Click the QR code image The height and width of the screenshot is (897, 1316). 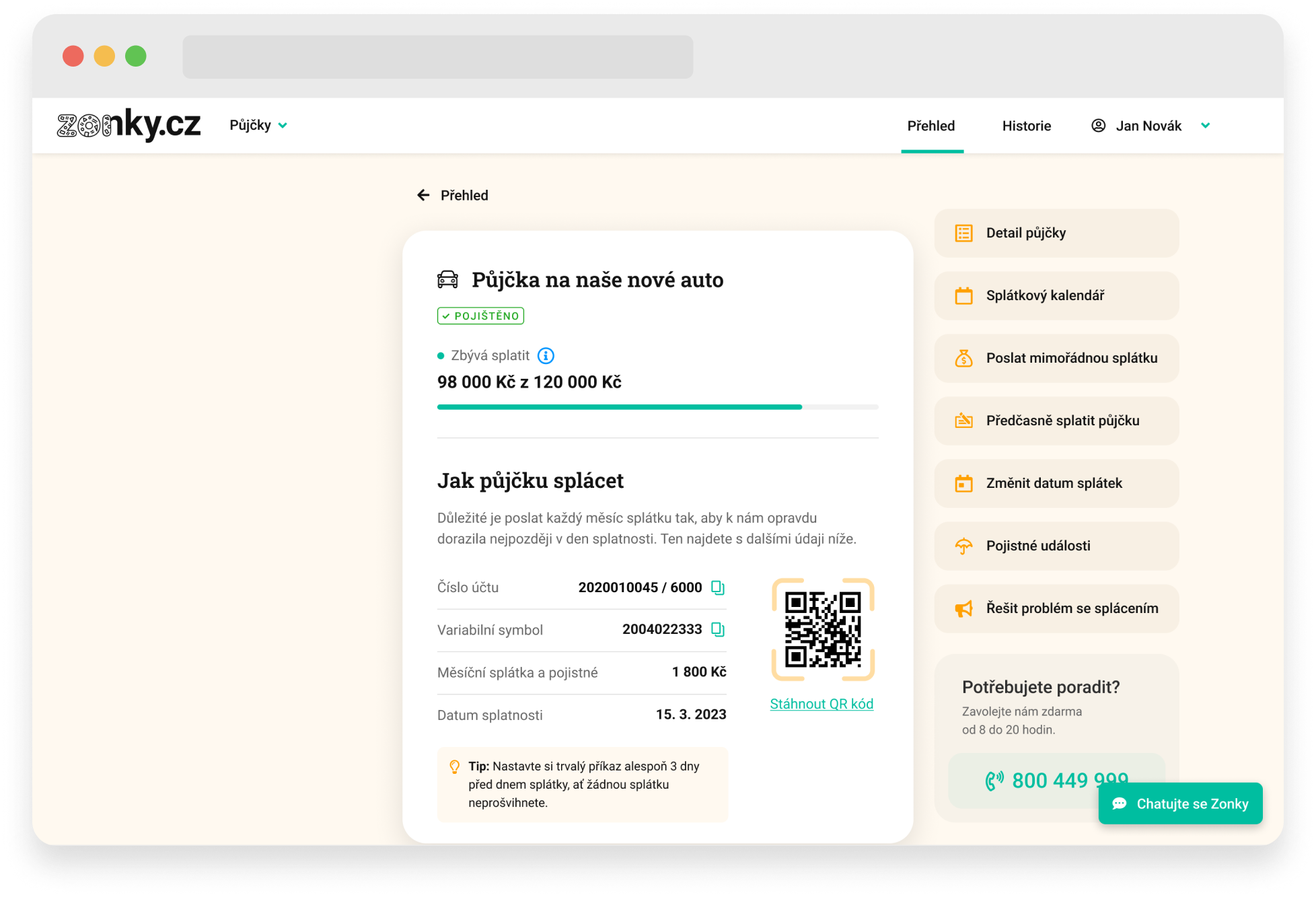tap(822, 630)
